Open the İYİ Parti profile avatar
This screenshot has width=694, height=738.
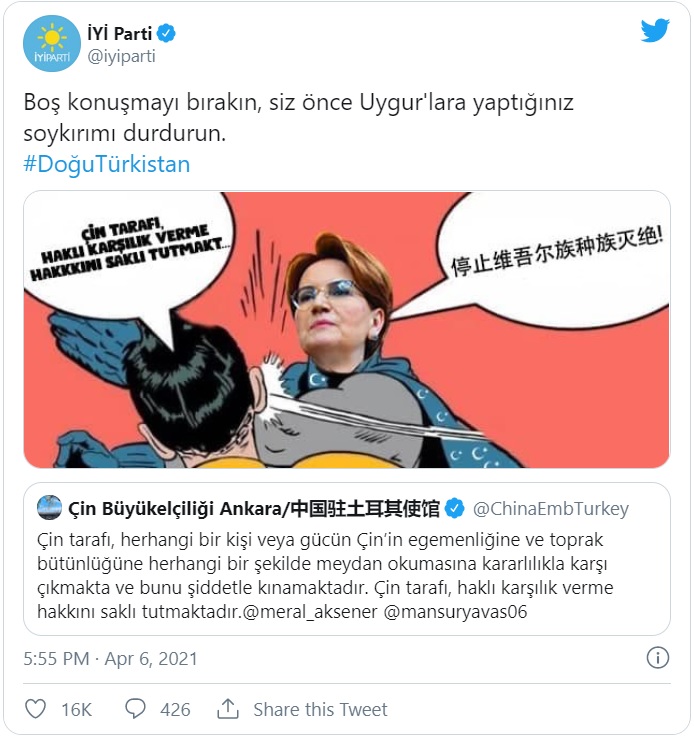click(x=52, y=44)
